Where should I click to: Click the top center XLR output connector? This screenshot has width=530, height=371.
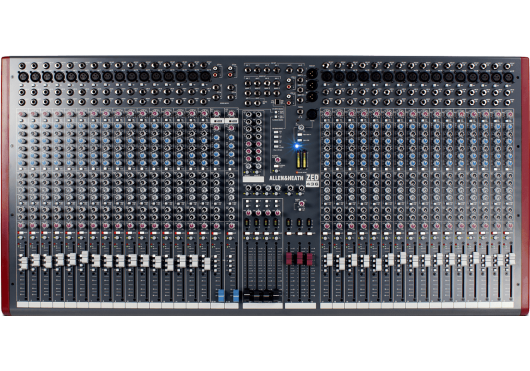coord(312,73)
